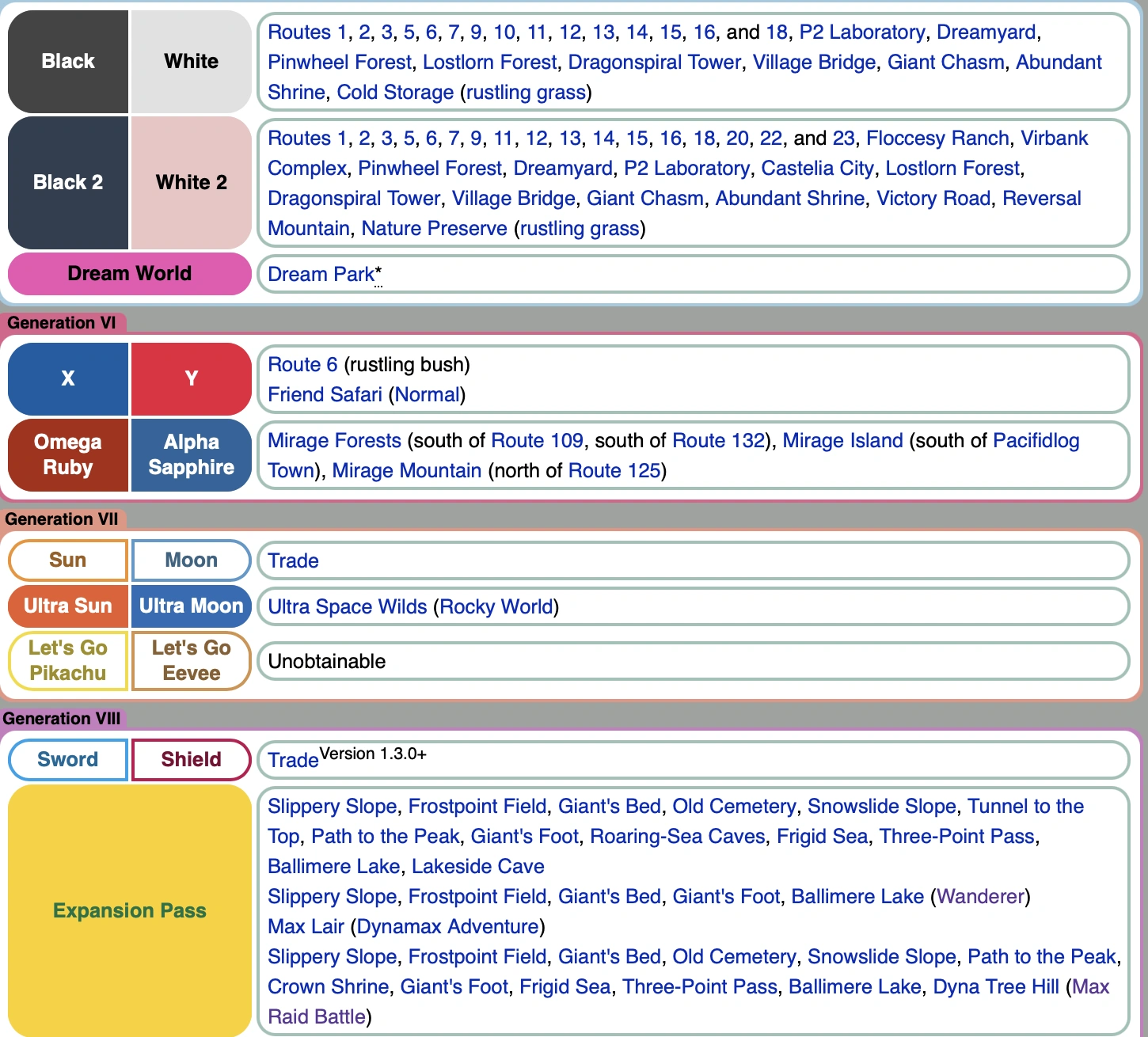This screenshot has height=1037, width=1148.
Task: Go to the Ultra Moon cell
Action: tap(192, 606)
